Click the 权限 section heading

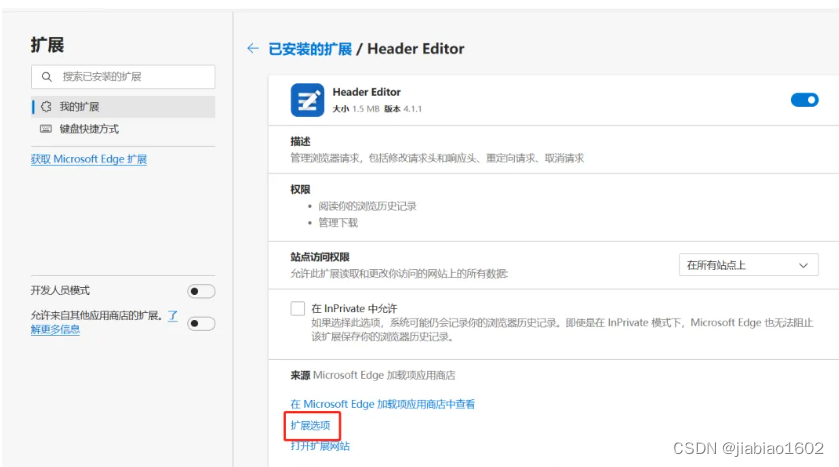click(300, 189)
